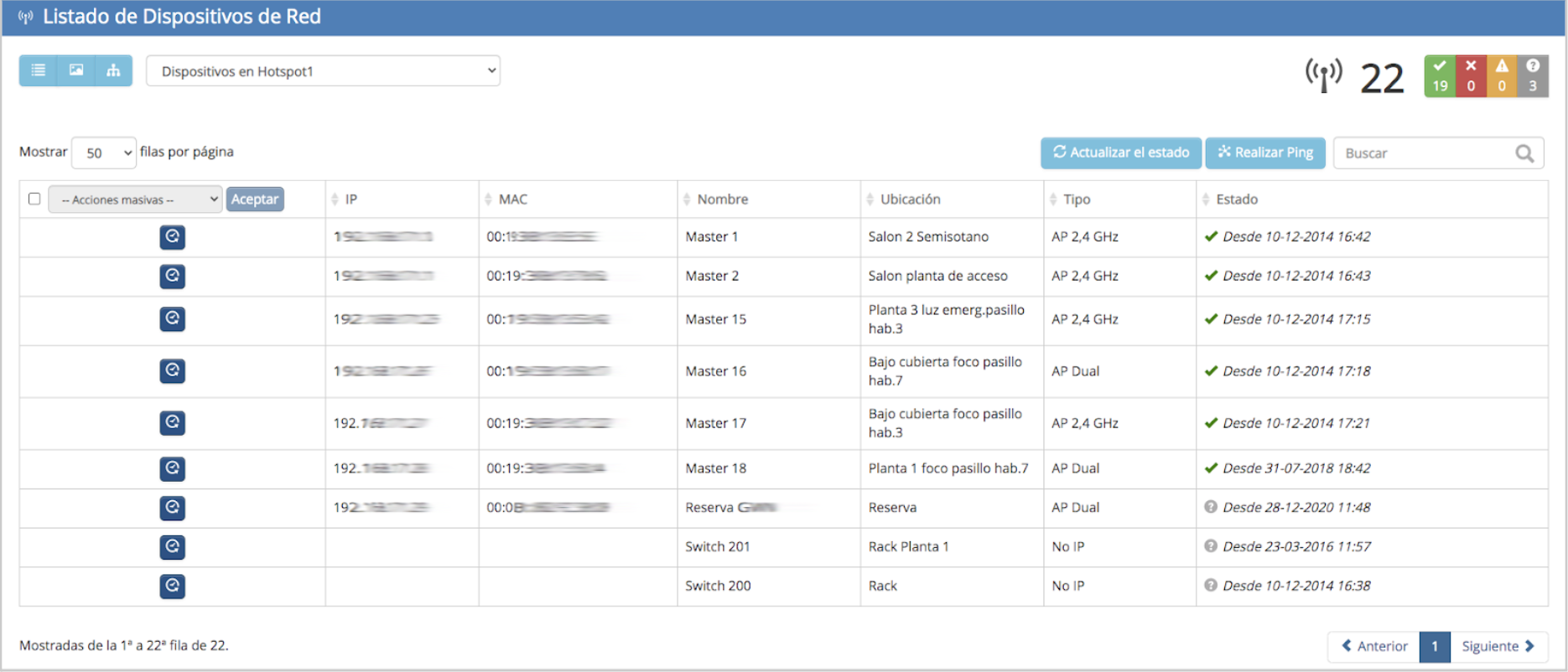The width and height of the screenshot is (1568, 672).
Task: Open the Acciones masivas dropdown
Action: 135,199
